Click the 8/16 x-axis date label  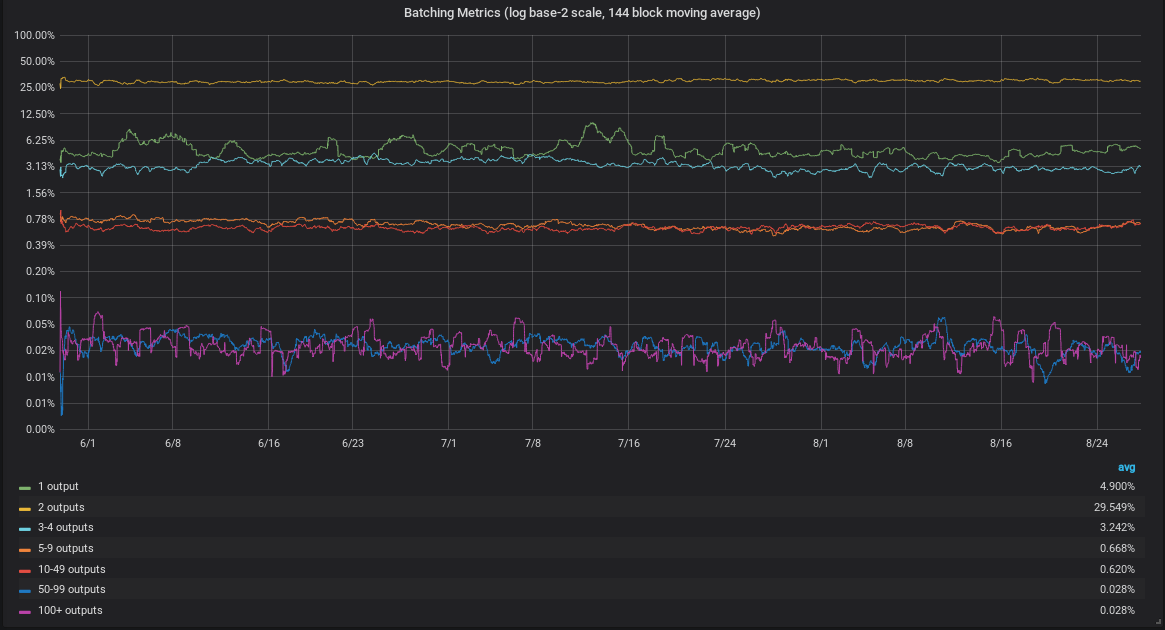(x=1001, y=443)
